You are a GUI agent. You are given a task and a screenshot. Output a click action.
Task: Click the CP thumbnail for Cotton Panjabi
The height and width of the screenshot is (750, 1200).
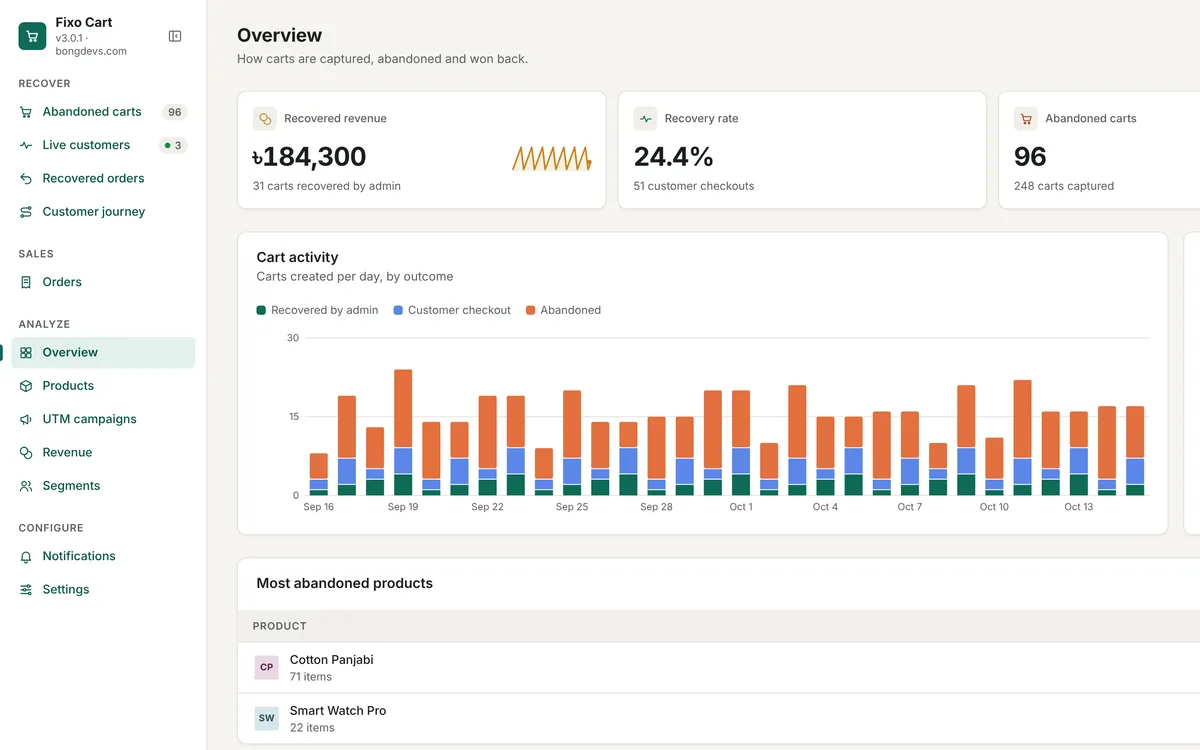point(267,667)
